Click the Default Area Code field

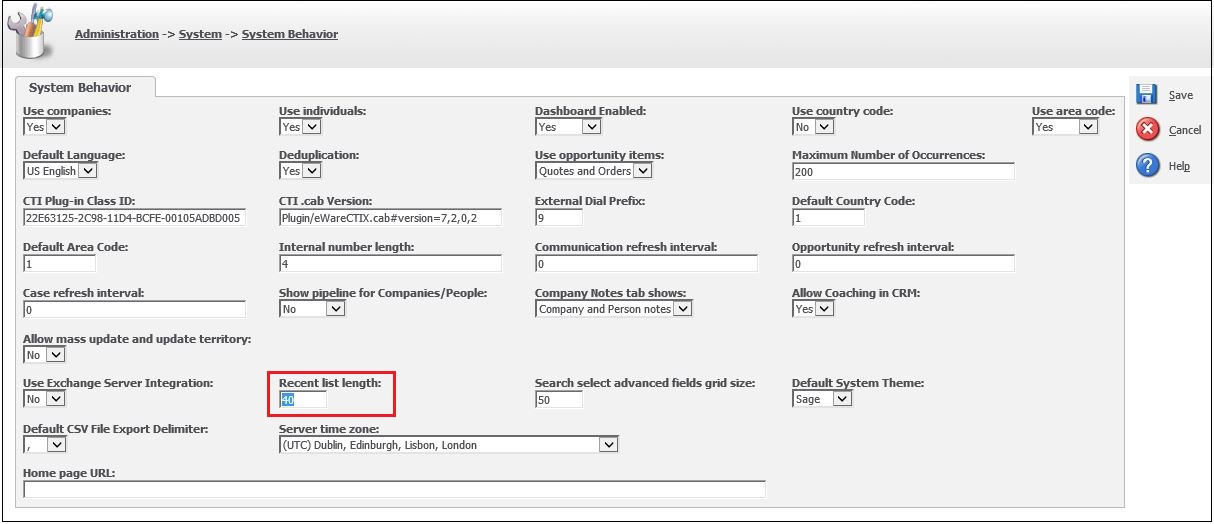coord(59,263)
